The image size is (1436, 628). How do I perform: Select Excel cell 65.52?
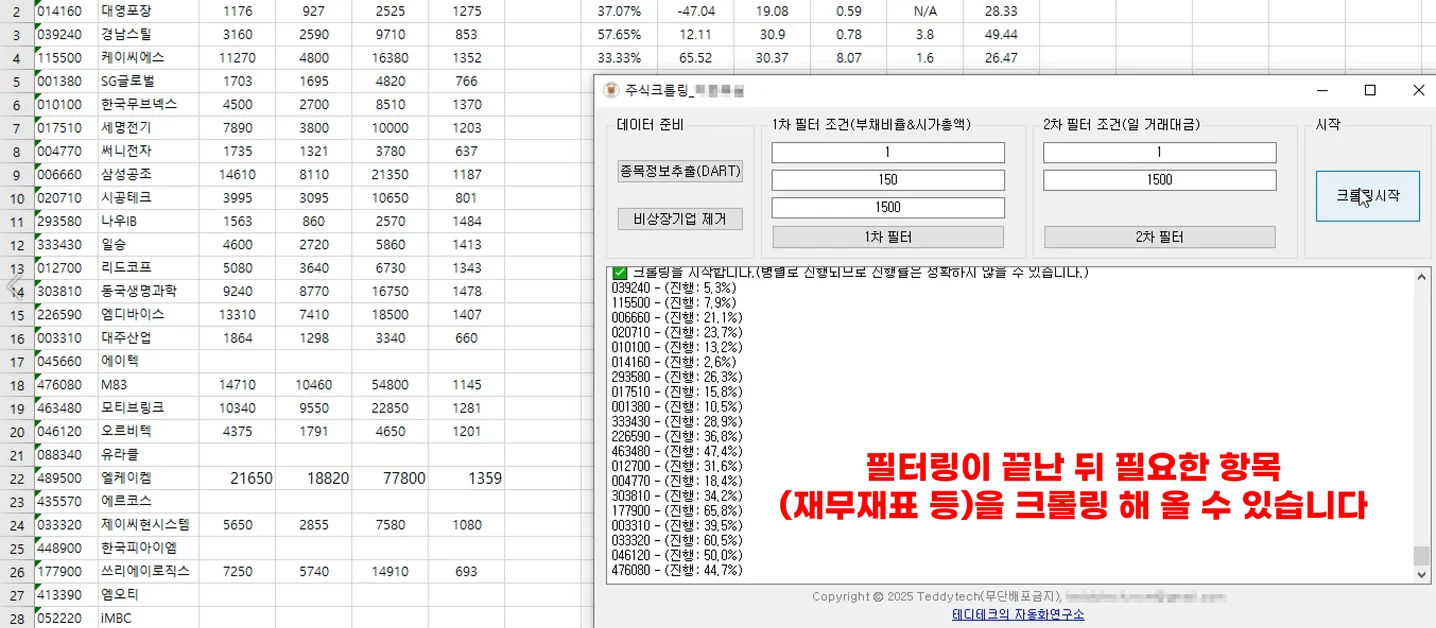(695, 57)
